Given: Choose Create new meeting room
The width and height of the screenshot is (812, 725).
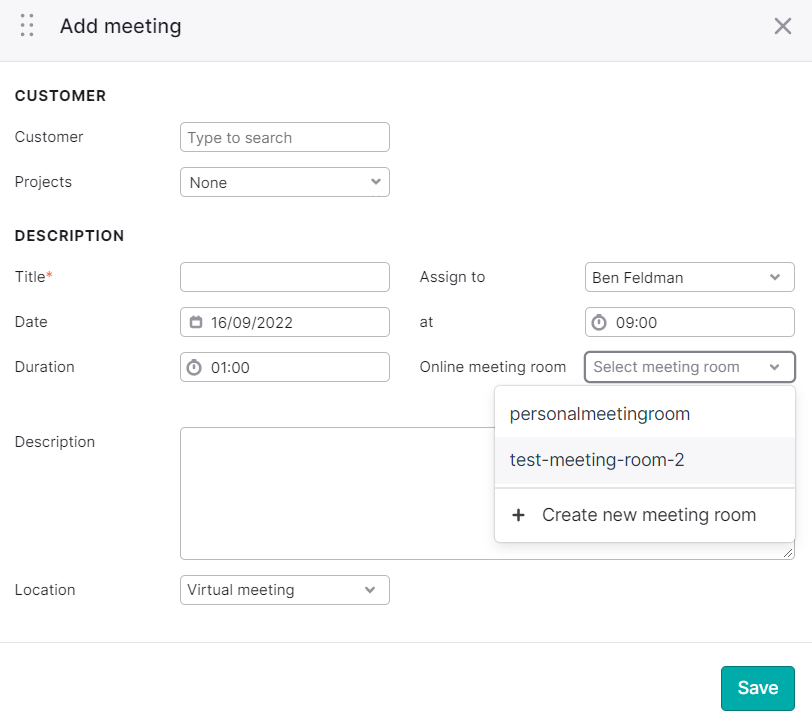Looking at the screenshot, I should point(648,514).
